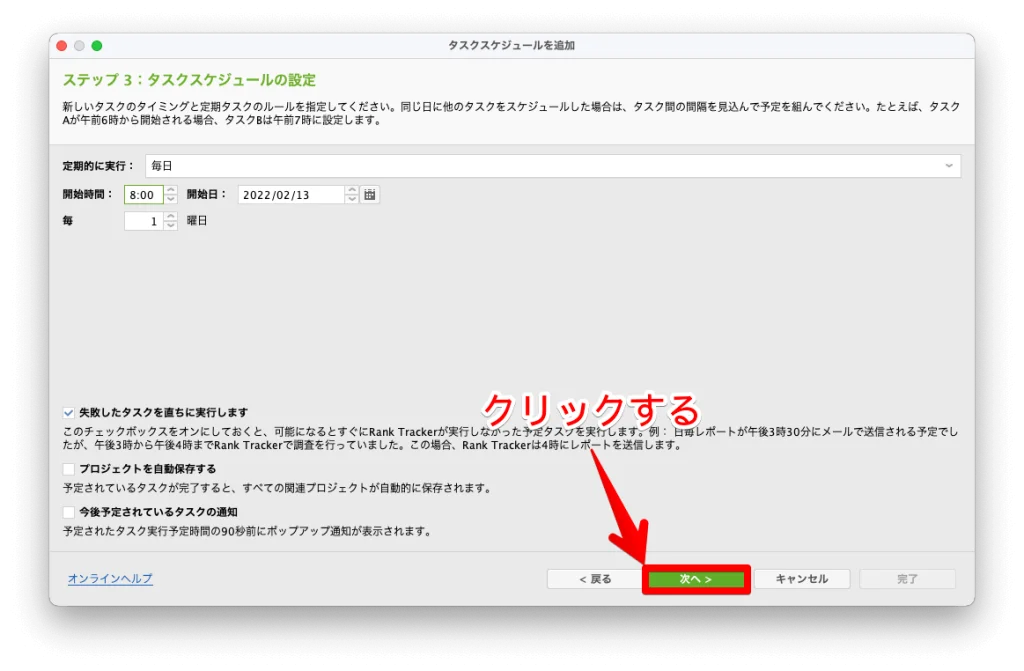Increase the 開始時間 value with up arrow
Screen dimensions: 1024x671
pos(171,190)
